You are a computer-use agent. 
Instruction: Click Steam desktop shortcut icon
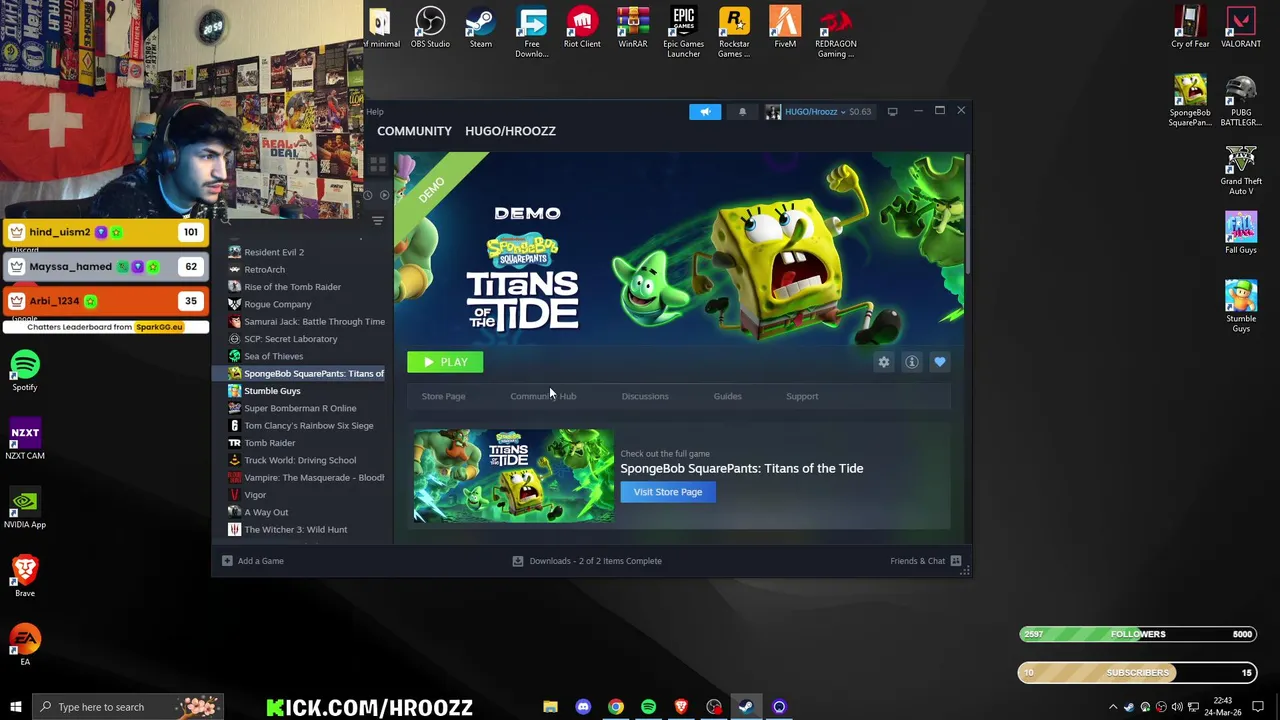coord(480,28)
